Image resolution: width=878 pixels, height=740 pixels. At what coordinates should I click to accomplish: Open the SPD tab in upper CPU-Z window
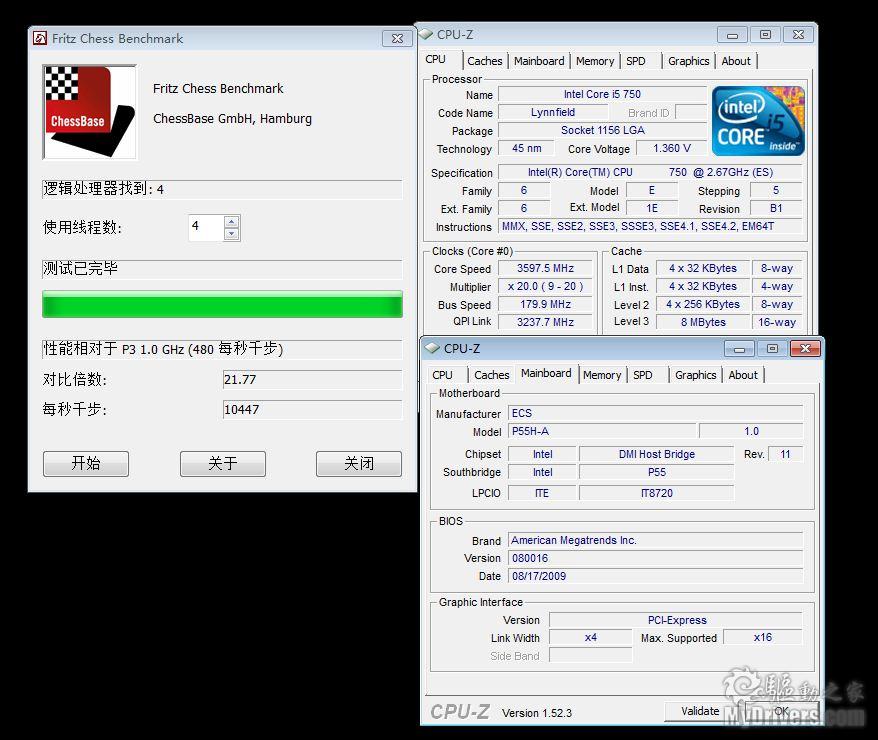636,61
